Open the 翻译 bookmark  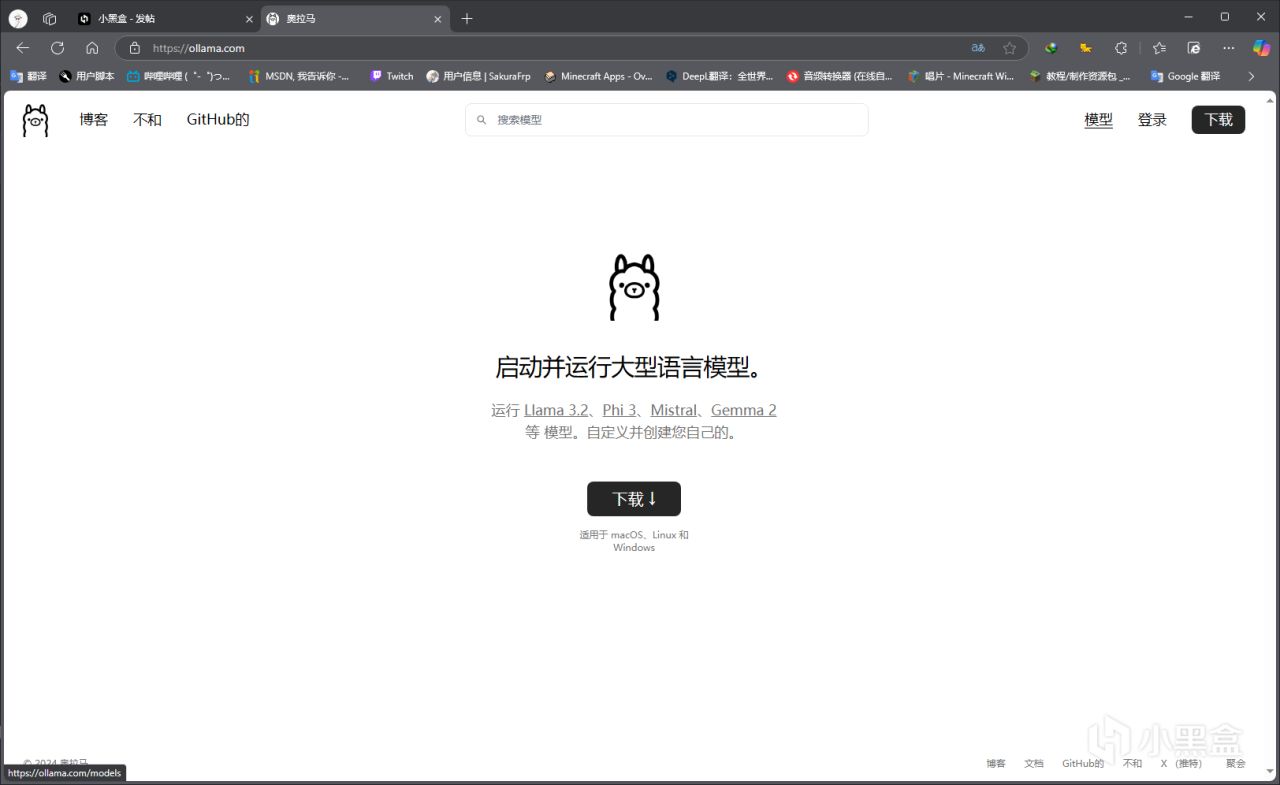(x=28, y=76)
